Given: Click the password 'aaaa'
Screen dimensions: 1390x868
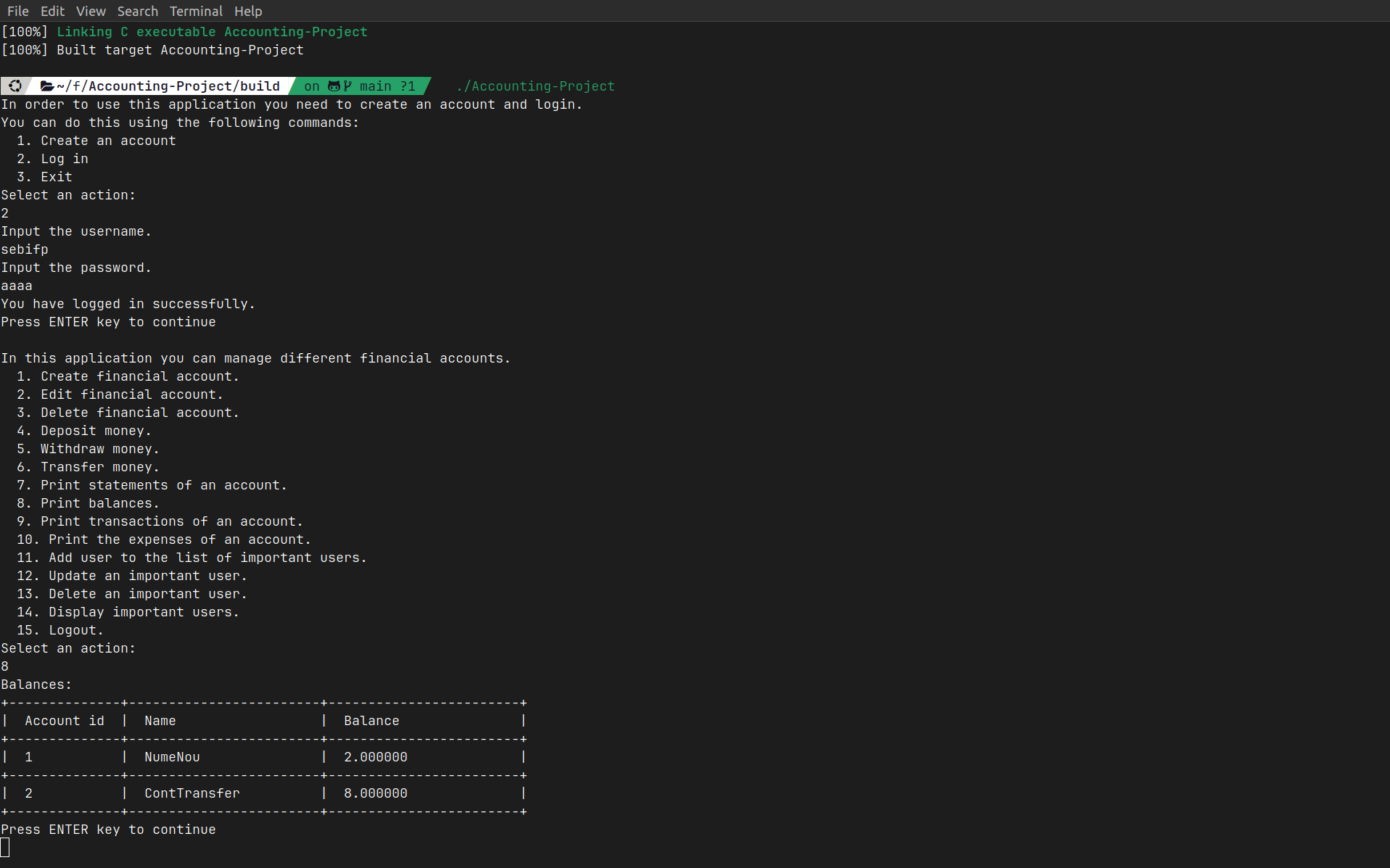Looking at the screenshot, I should (x=17, y=286).
